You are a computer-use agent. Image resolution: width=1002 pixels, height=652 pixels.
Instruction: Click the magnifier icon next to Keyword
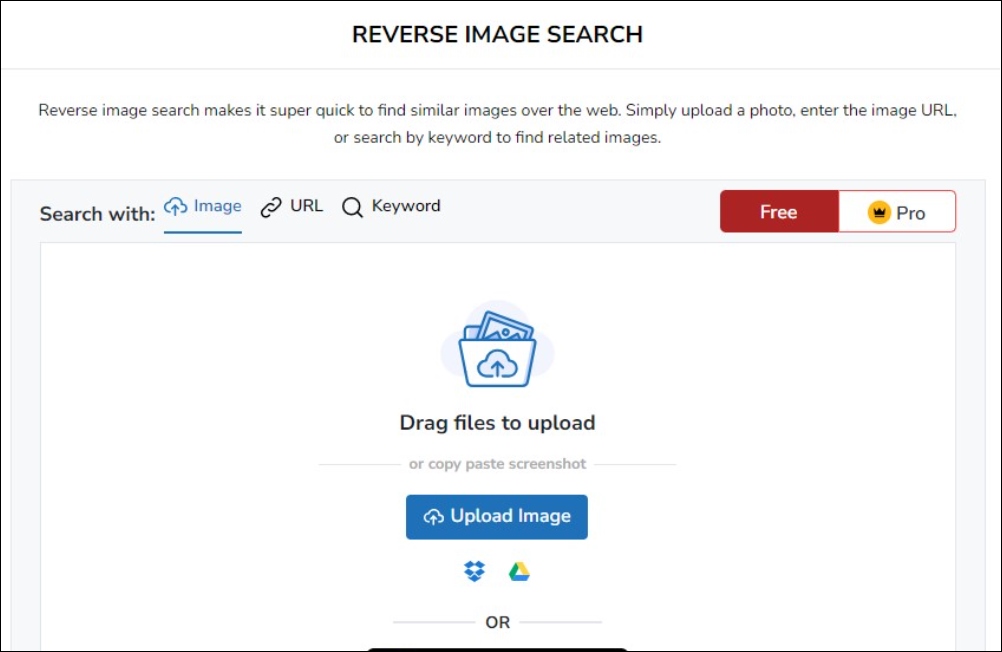point(352,206)
